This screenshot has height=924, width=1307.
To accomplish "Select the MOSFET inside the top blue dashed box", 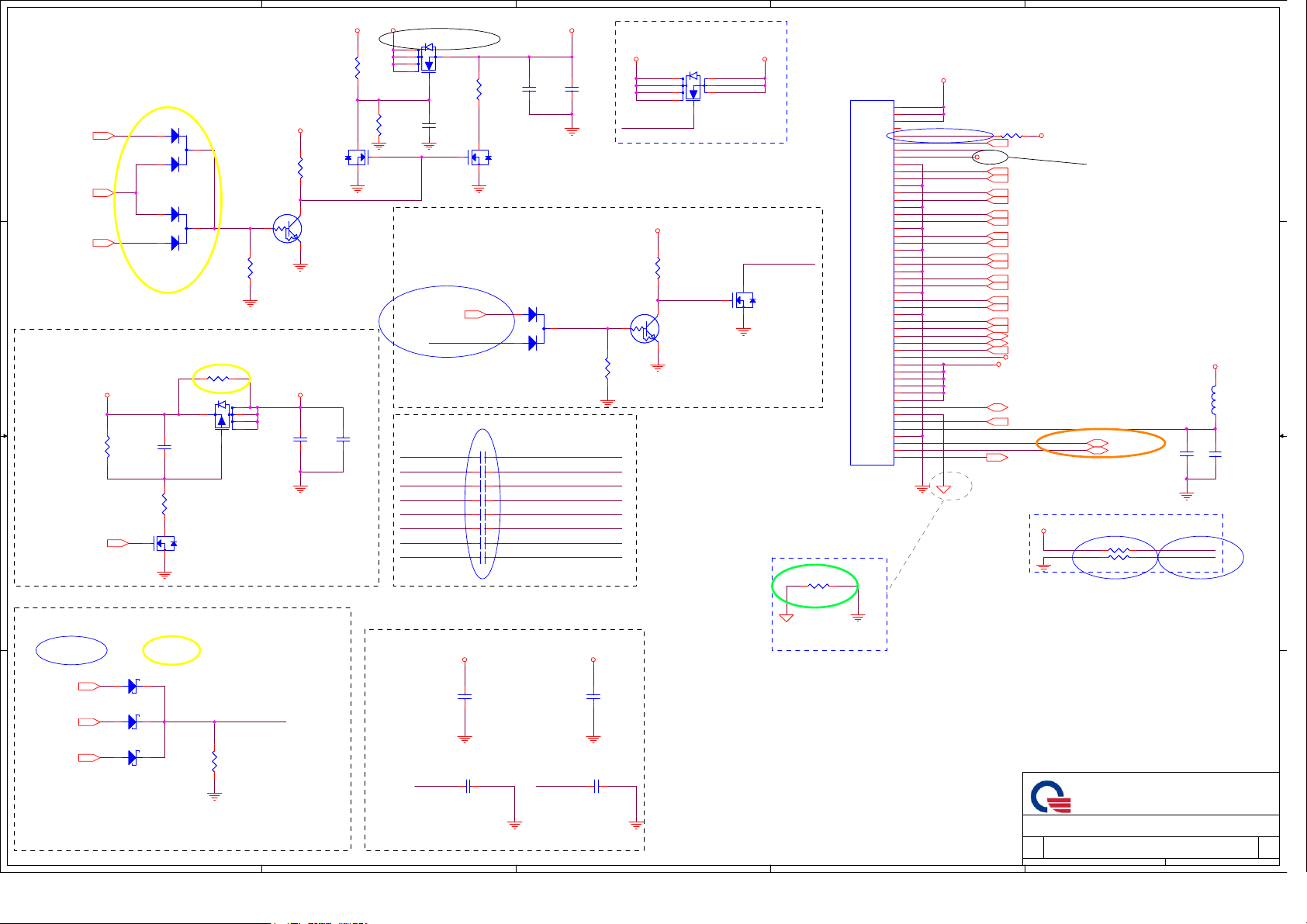I will 693,85.
